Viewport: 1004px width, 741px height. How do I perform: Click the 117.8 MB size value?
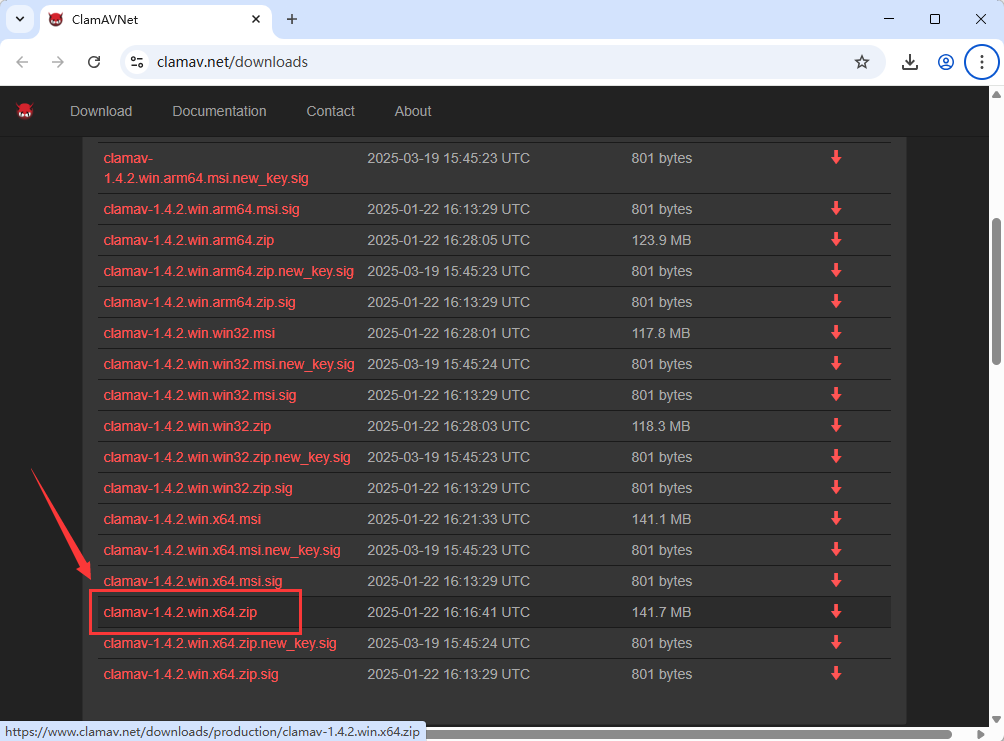click(x=661, y=333)
